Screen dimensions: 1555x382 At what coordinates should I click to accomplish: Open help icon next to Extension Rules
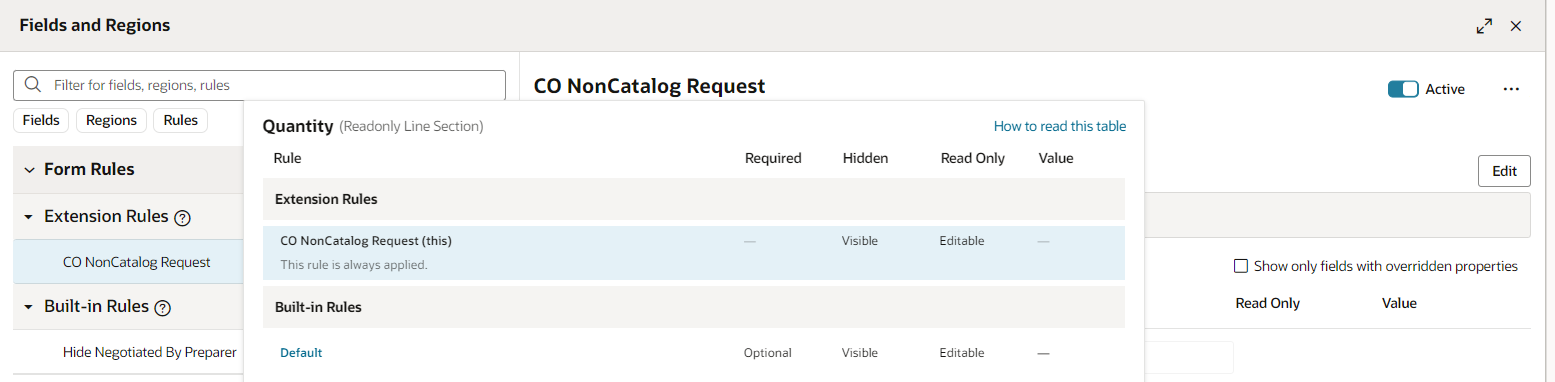(182, 217)
